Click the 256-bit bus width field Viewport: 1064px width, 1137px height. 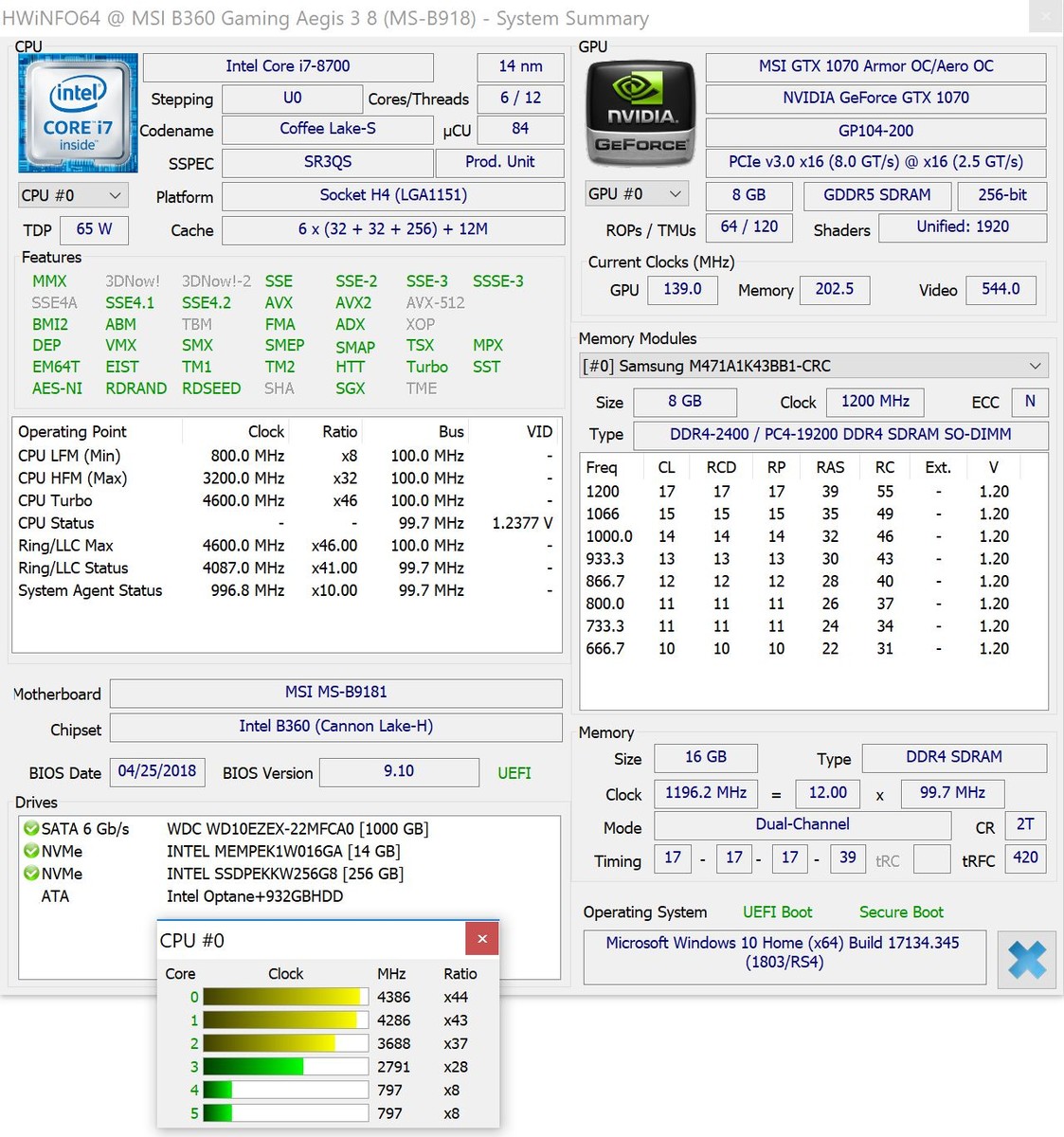[1002, 195]
